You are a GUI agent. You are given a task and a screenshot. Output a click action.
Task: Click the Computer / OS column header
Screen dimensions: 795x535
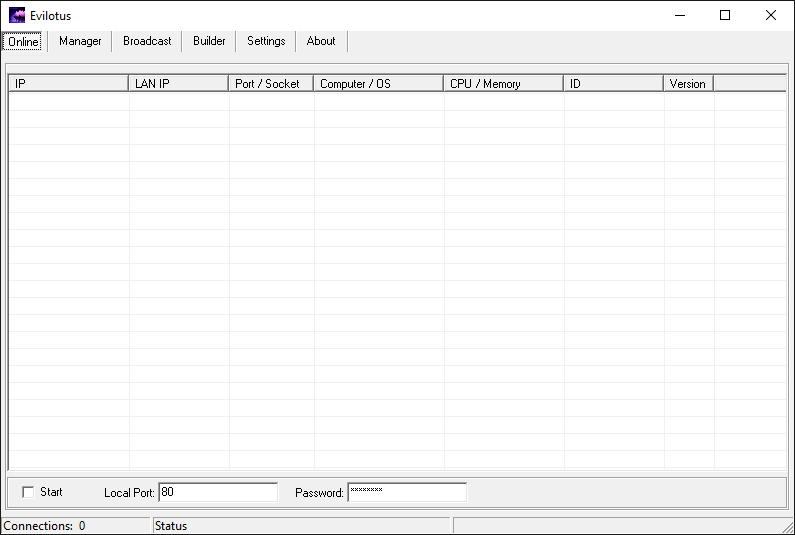(378, 84)
